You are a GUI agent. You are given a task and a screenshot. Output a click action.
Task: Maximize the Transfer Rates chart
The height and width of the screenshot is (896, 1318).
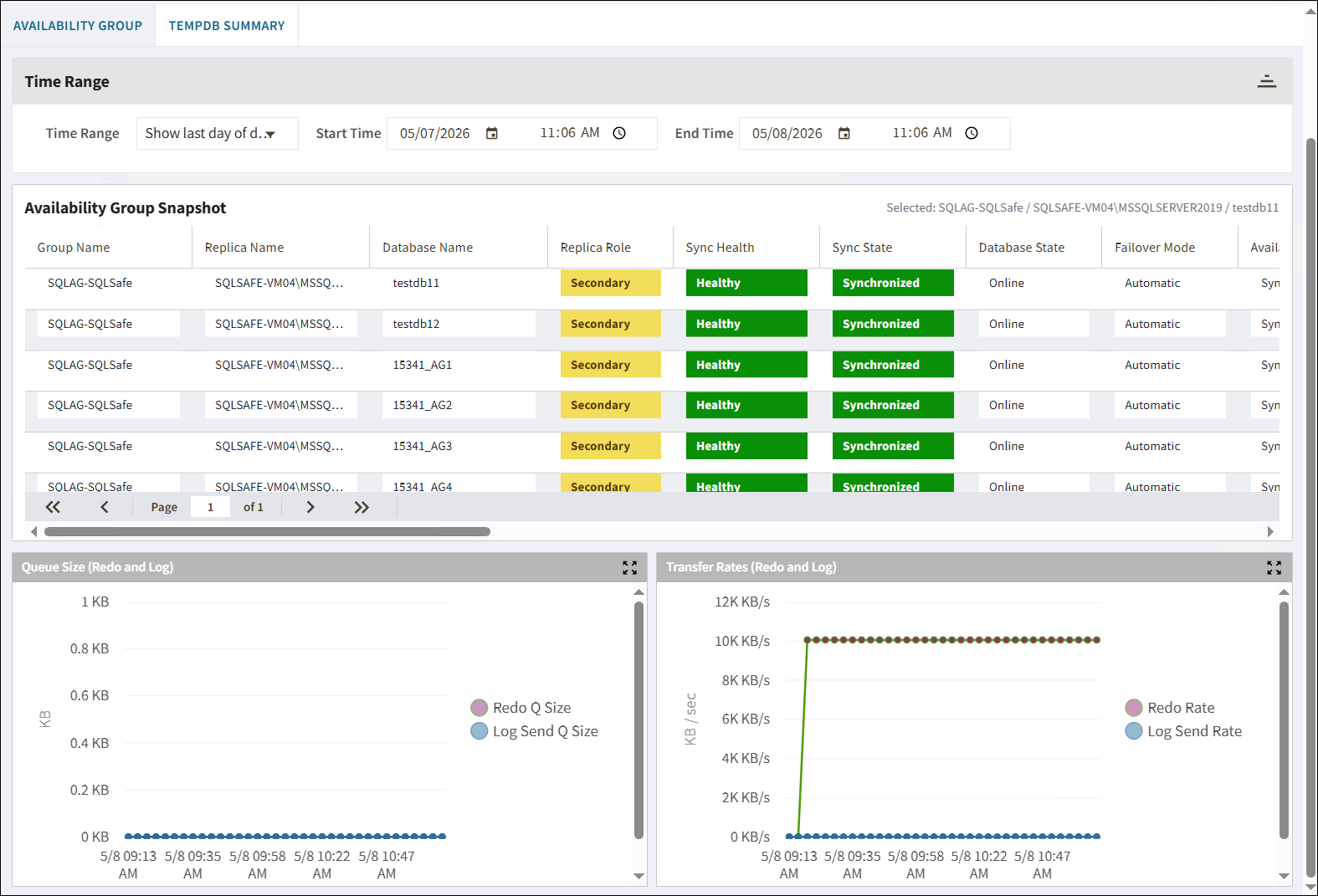(x=1274, y=567)
